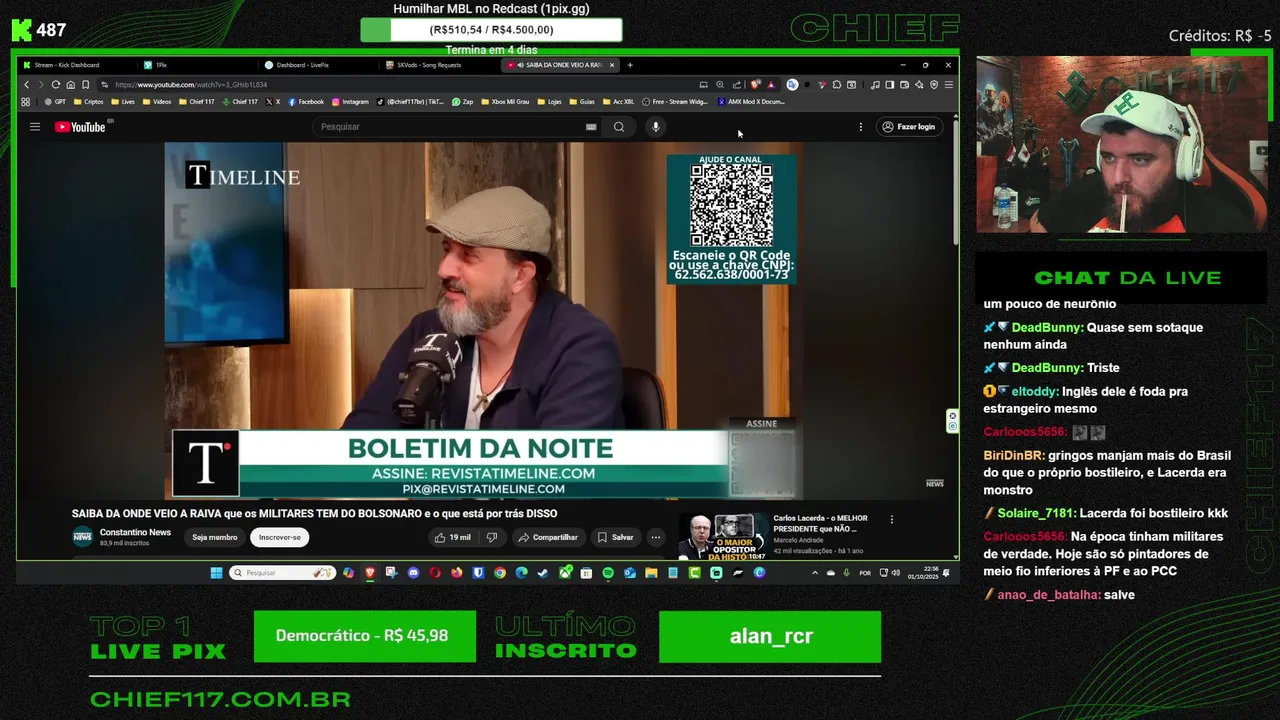Open the GPT bookmark

point(56,102)
